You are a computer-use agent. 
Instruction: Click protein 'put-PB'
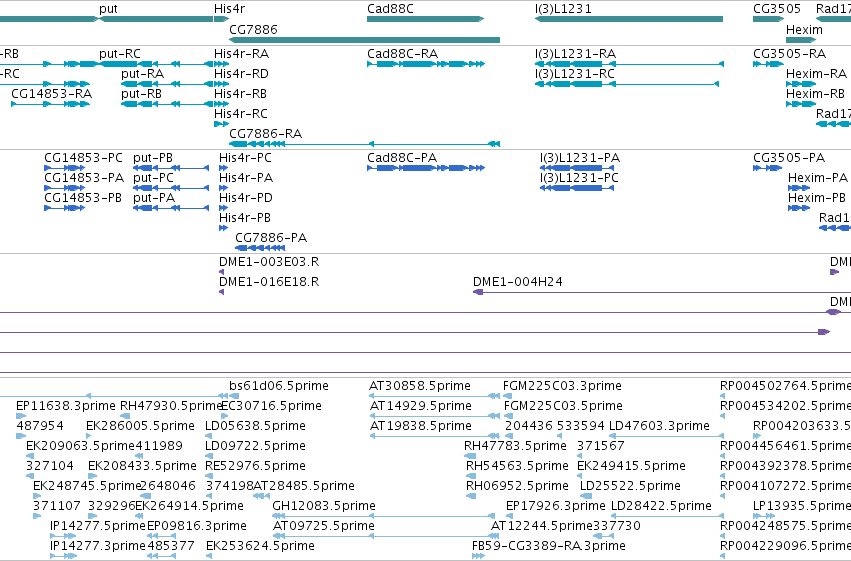click(x=153, y=158)
